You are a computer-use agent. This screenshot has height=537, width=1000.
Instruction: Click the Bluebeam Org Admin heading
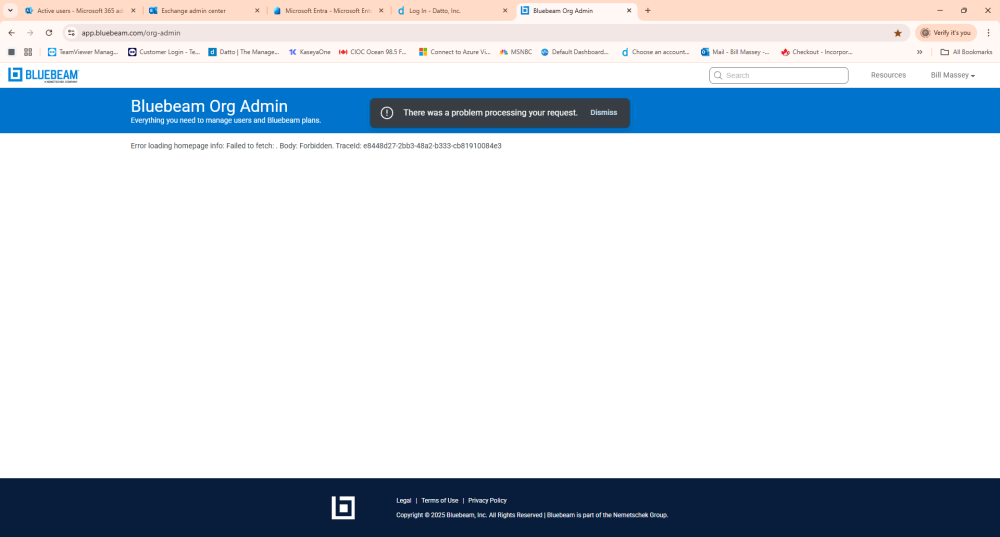click(x=209, y=106)
